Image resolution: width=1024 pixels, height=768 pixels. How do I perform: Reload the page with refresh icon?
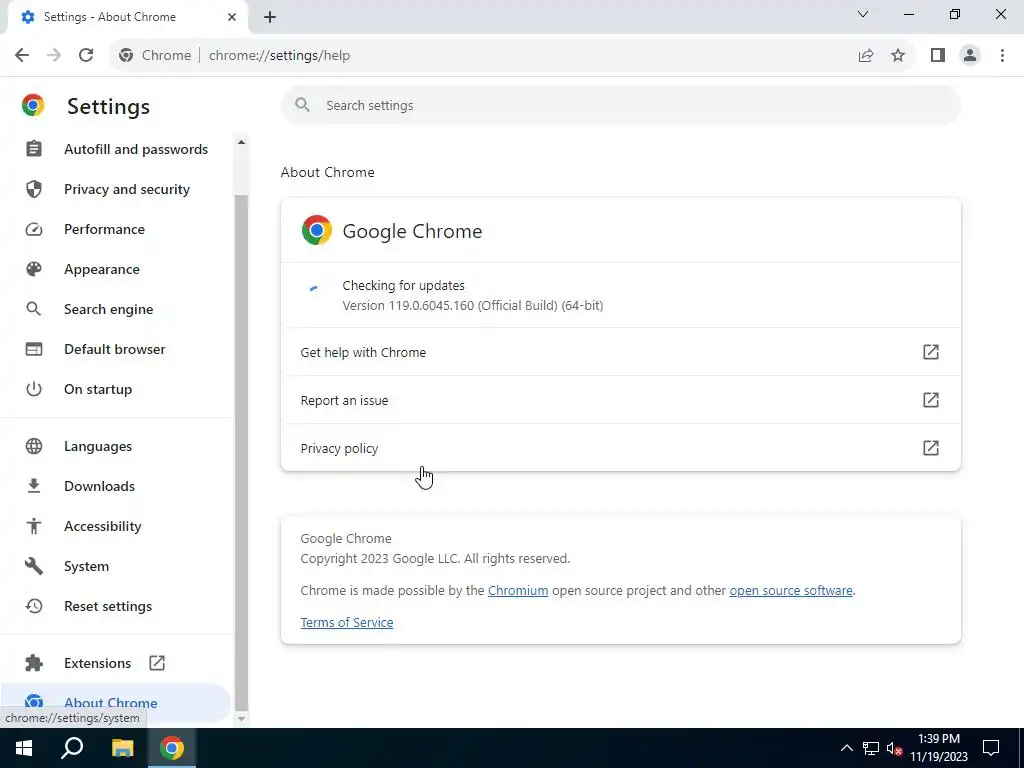86,56
